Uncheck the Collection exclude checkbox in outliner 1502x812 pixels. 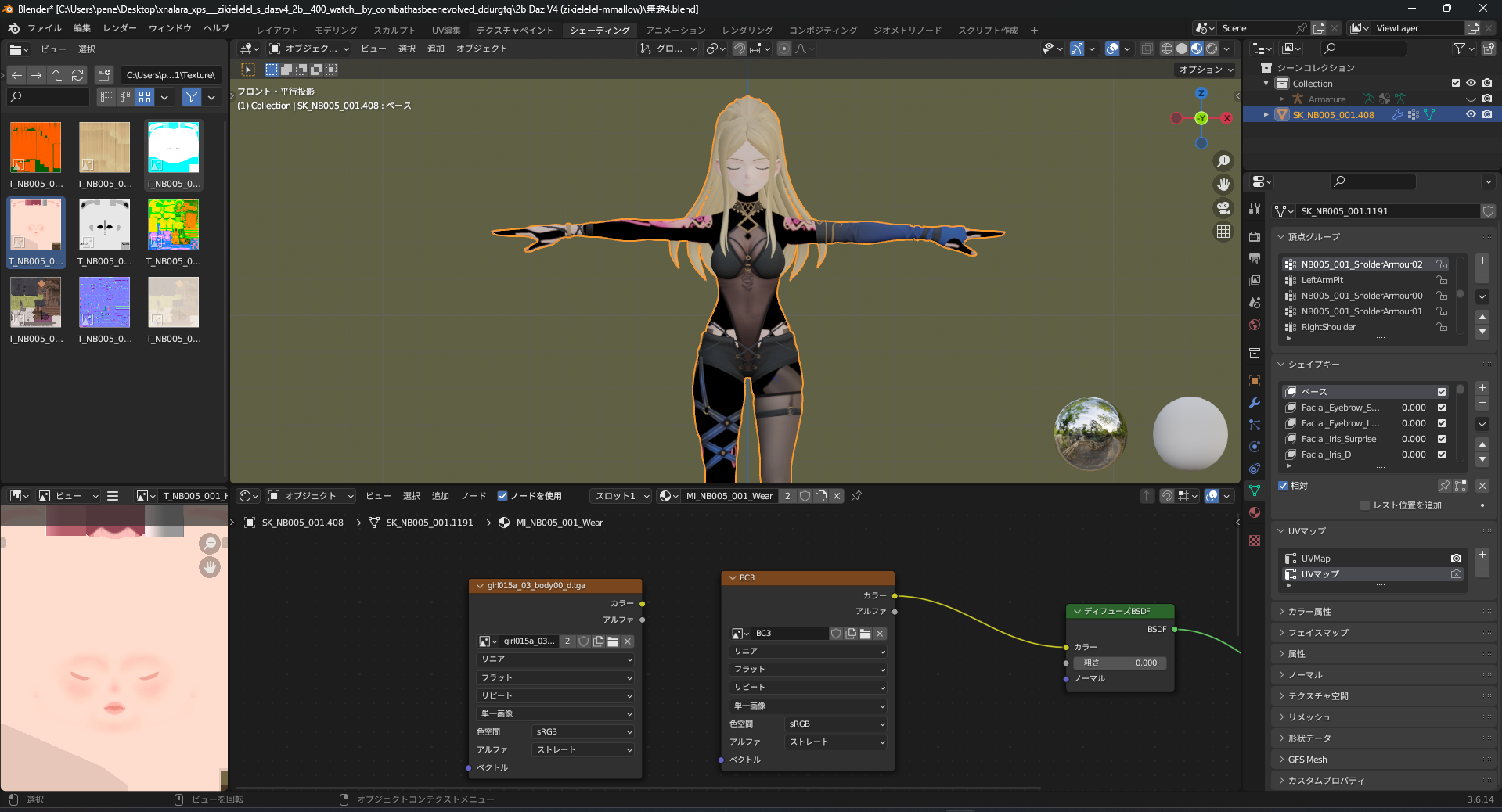pyautogui.click(x=1456, y=83)
